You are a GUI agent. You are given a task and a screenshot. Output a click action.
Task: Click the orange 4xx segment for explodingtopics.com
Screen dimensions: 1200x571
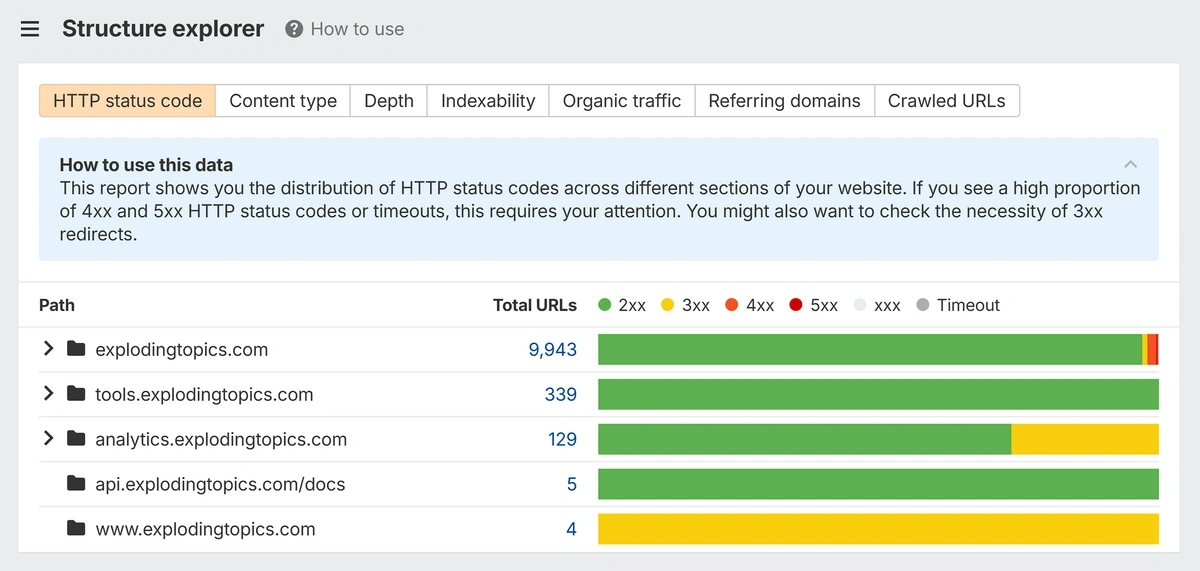tap(1152, 349)
